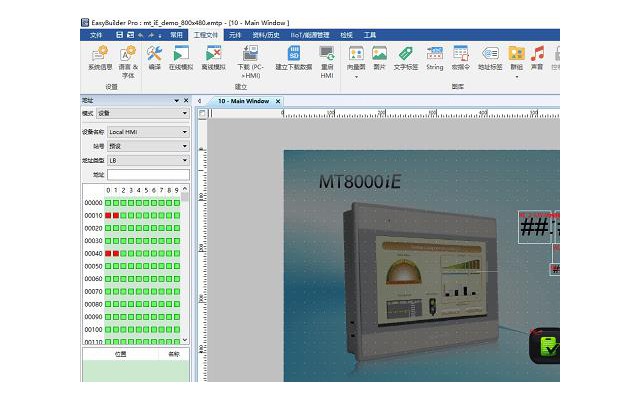Select the 10 - Main Window document tab
Image resolution: width=640 pixels, height=400 pixels.
[x=243, y=101]
